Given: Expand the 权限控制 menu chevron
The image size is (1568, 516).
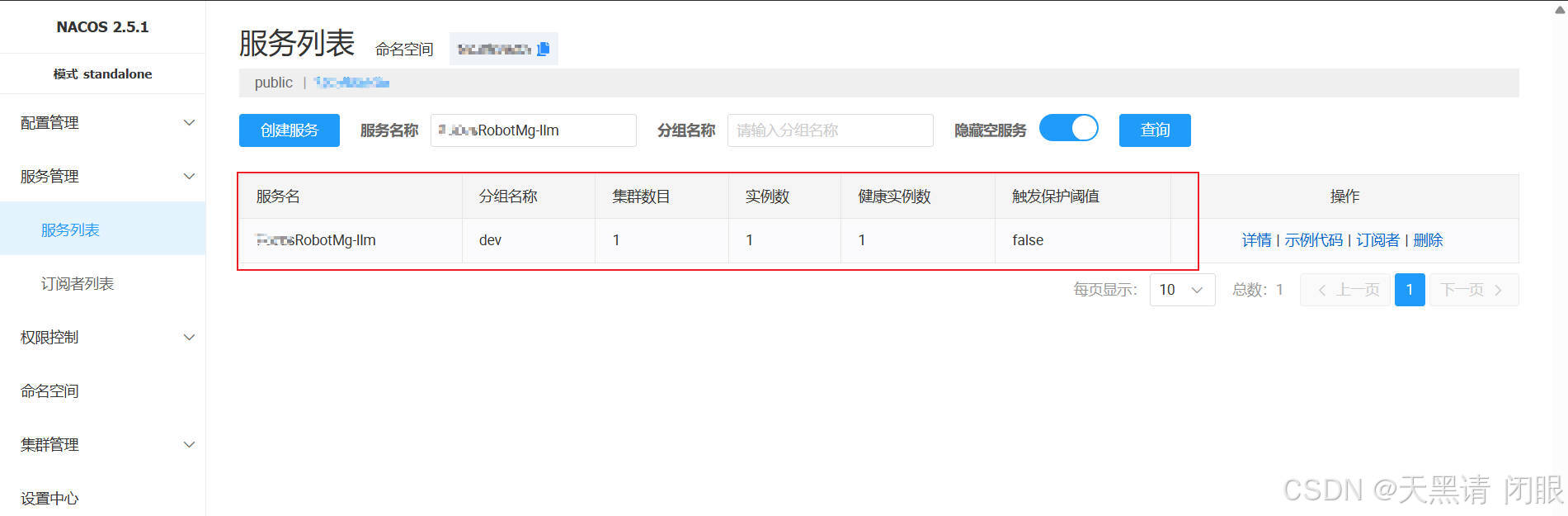Looking at the screenshot, I should pyautogui.click(x=189, y=337).
